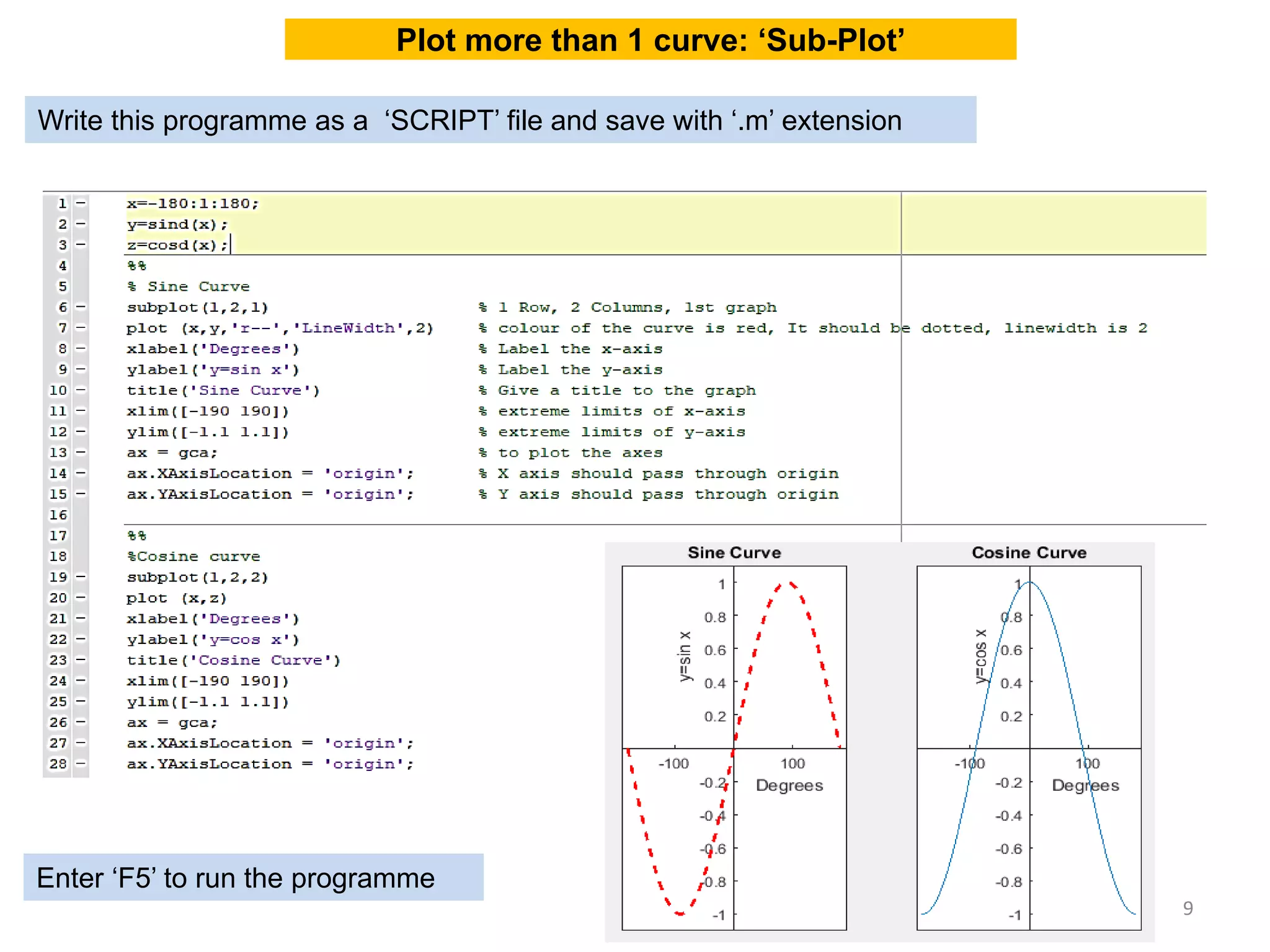Viewport: 1270px width, 952px height.
Task: Click the 'Sine Curve' plot title
Action: click(x=734, y=552)
